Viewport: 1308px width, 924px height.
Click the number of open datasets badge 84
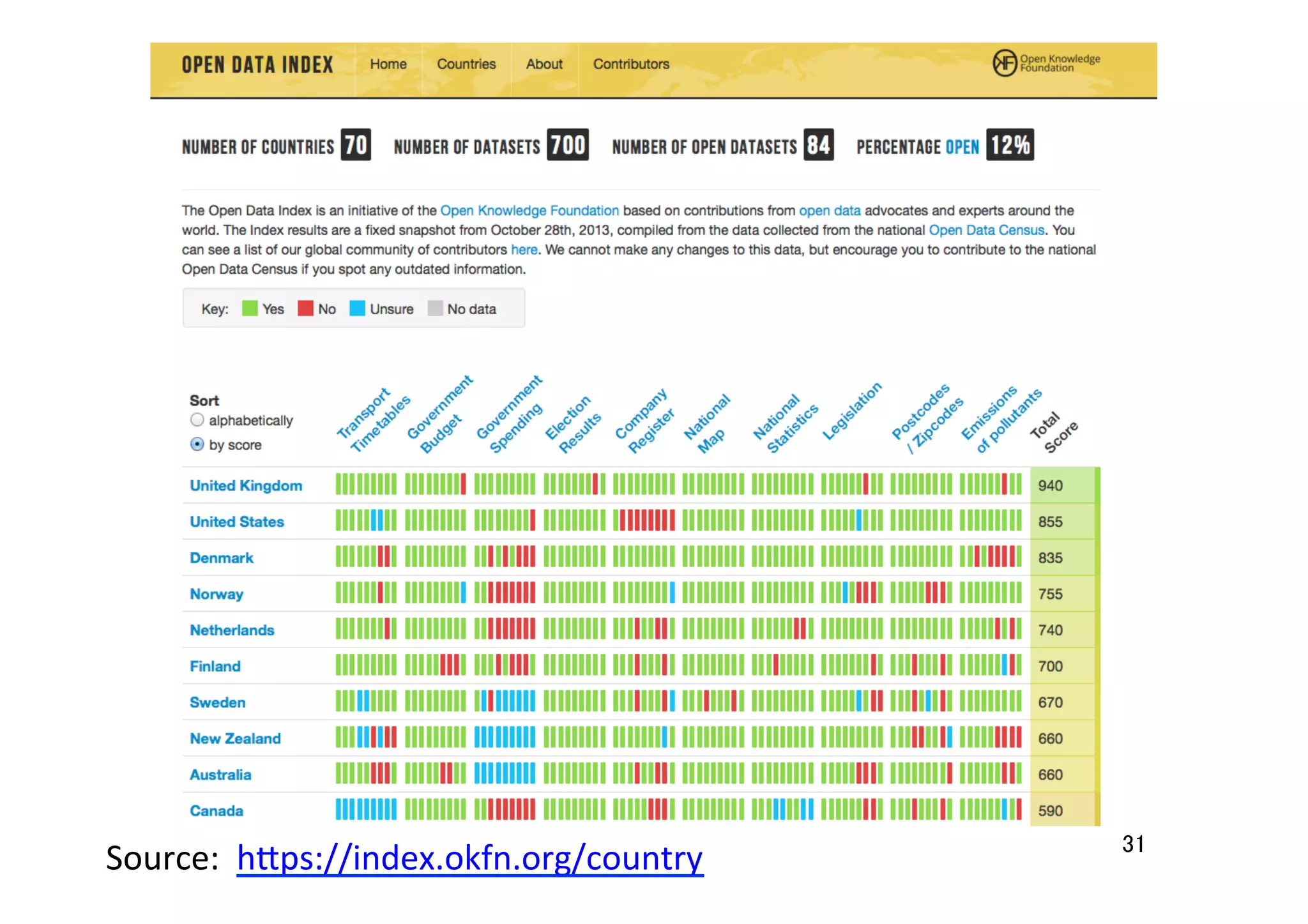(818, 145)
